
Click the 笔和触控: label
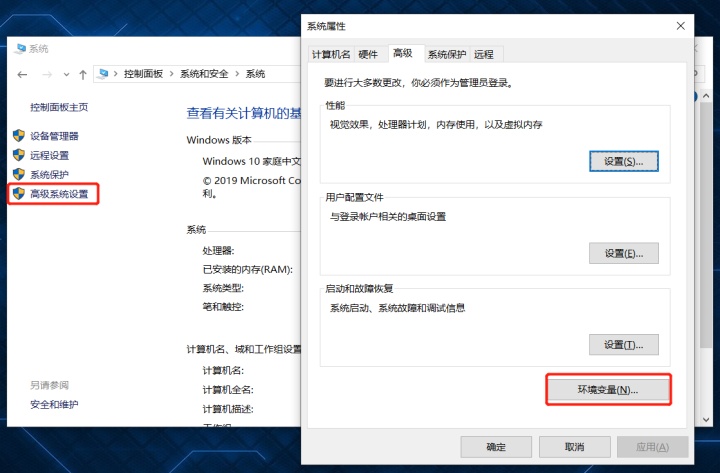coord(223,307)
